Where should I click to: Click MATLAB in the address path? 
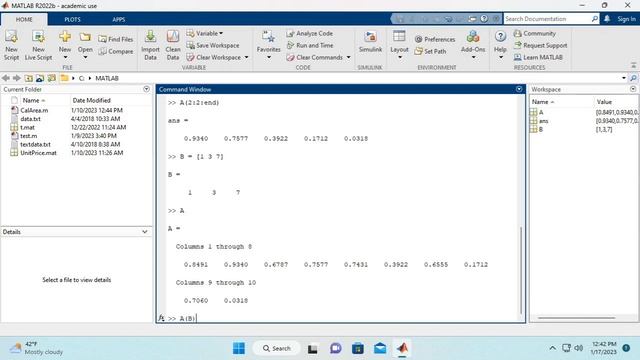[x=107, y=78]
